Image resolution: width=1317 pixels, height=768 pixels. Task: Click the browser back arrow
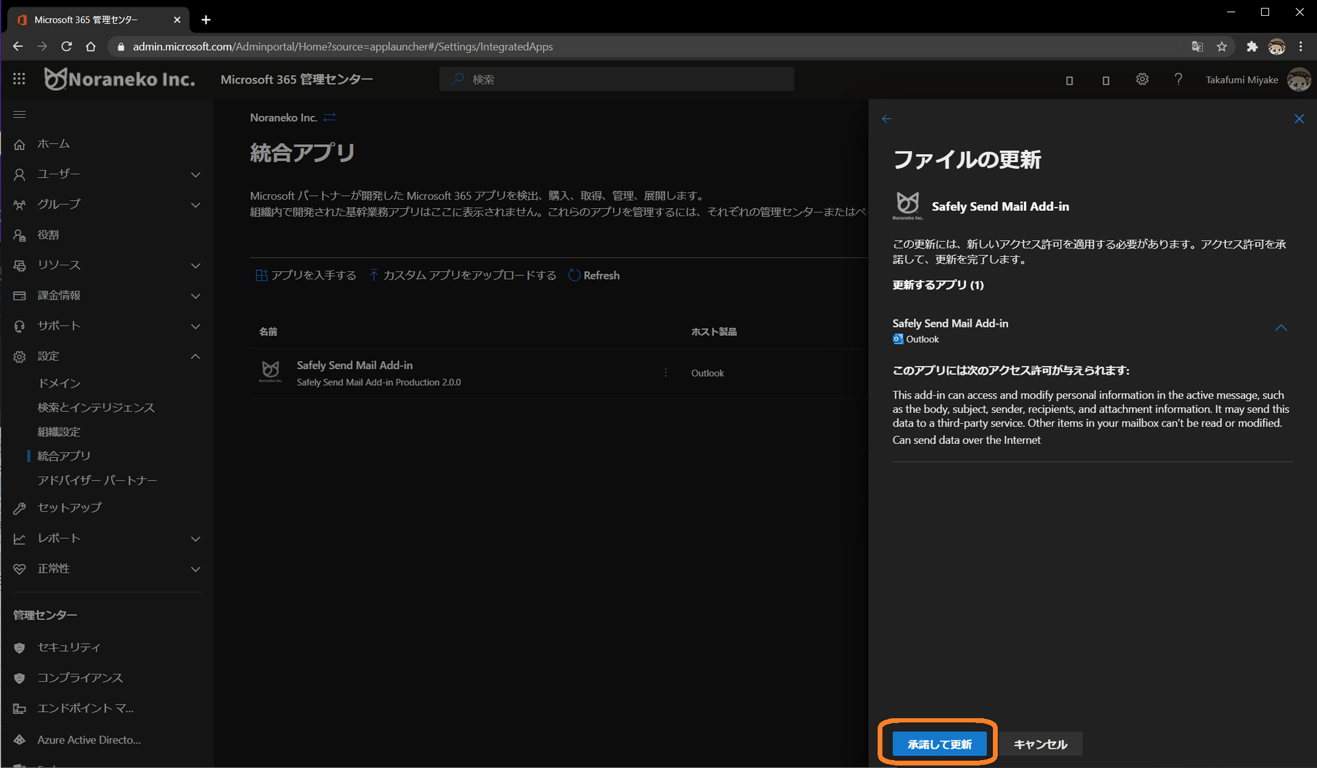(18, 46)
